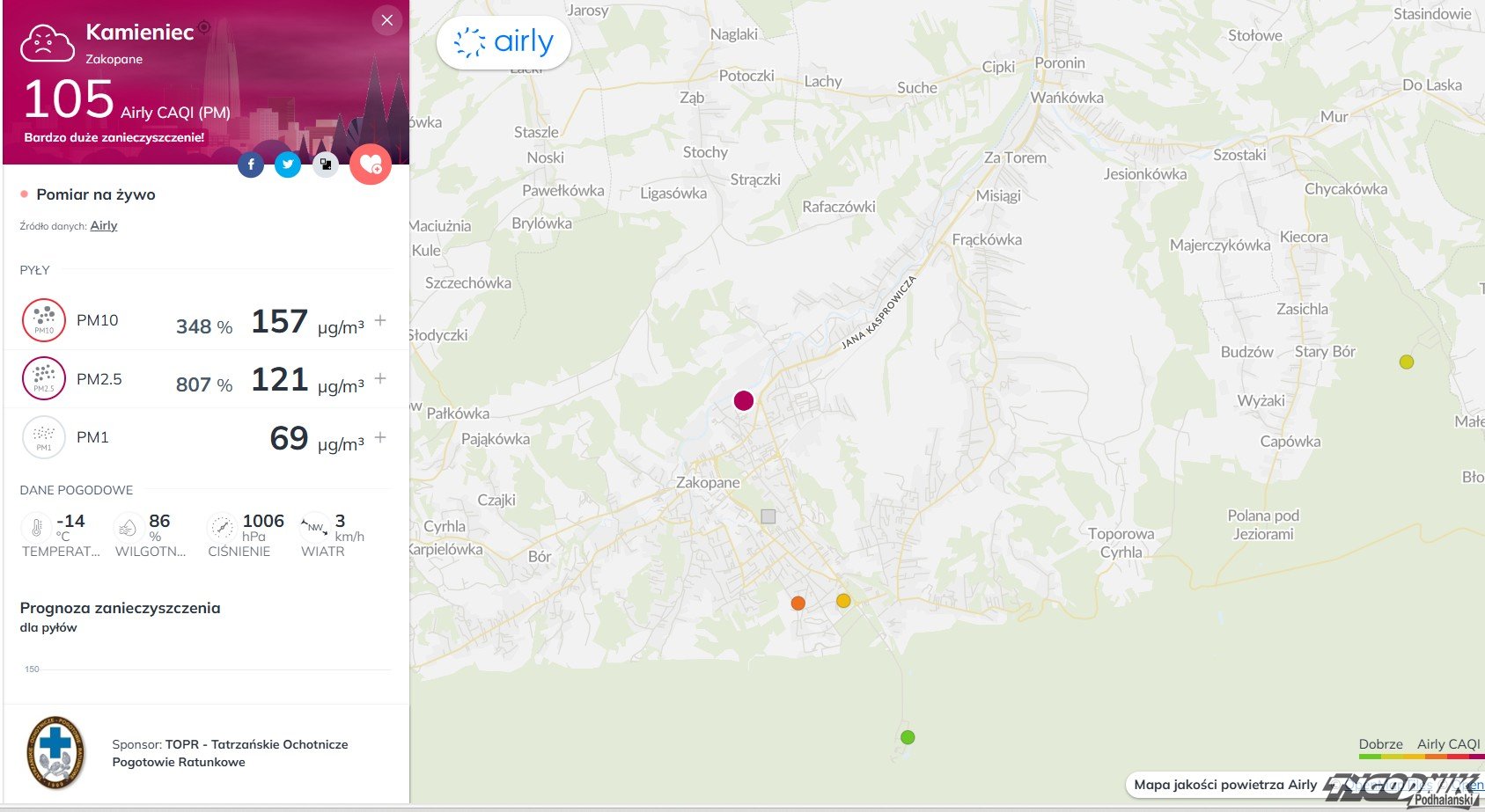Share the reading on Facebook
Viewport: 1485px width, 812px height.
251,165
